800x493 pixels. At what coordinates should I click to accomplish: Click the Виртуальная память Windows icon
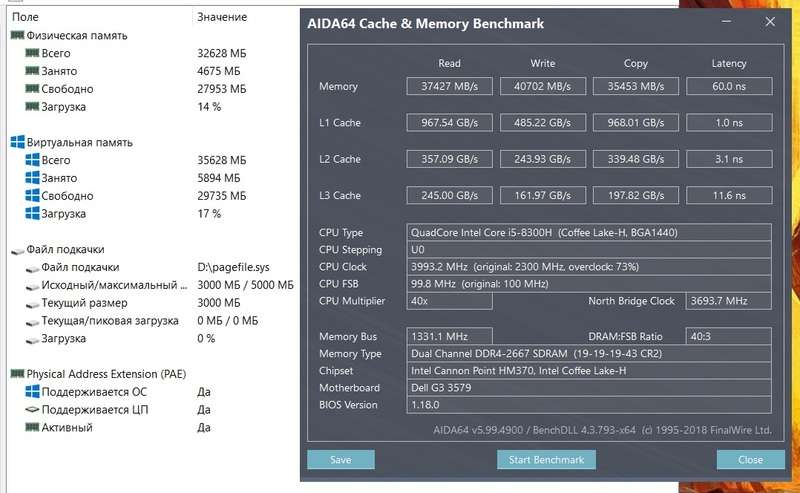[x=17, y=142]
